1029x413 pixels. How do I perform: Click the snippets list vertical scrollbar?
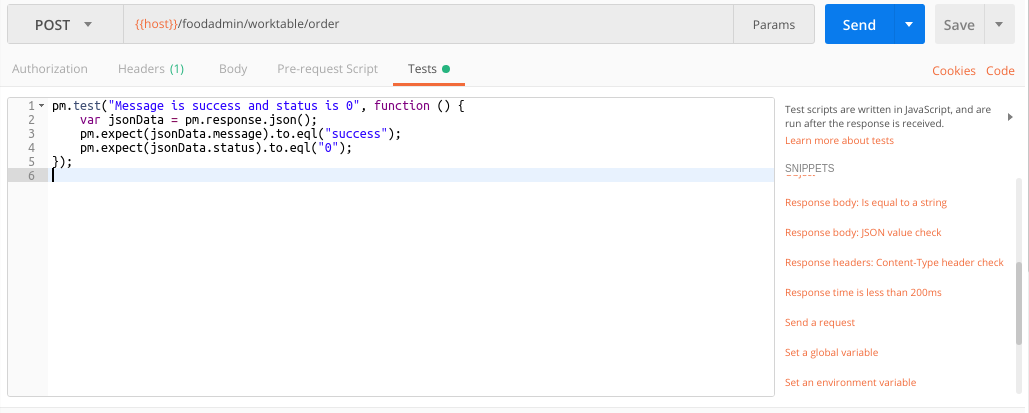pyautogui.click(x=1019, y=310)
